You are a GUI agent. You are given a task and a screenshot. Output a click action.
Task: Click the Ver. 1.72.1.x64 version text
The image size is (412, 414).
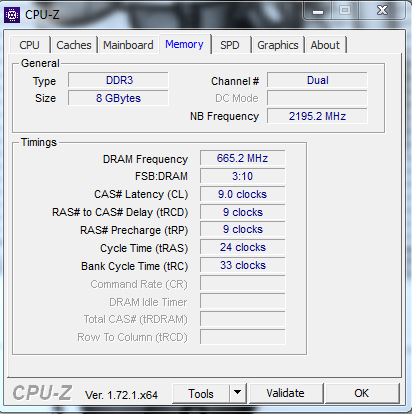(x=121, y=395)
